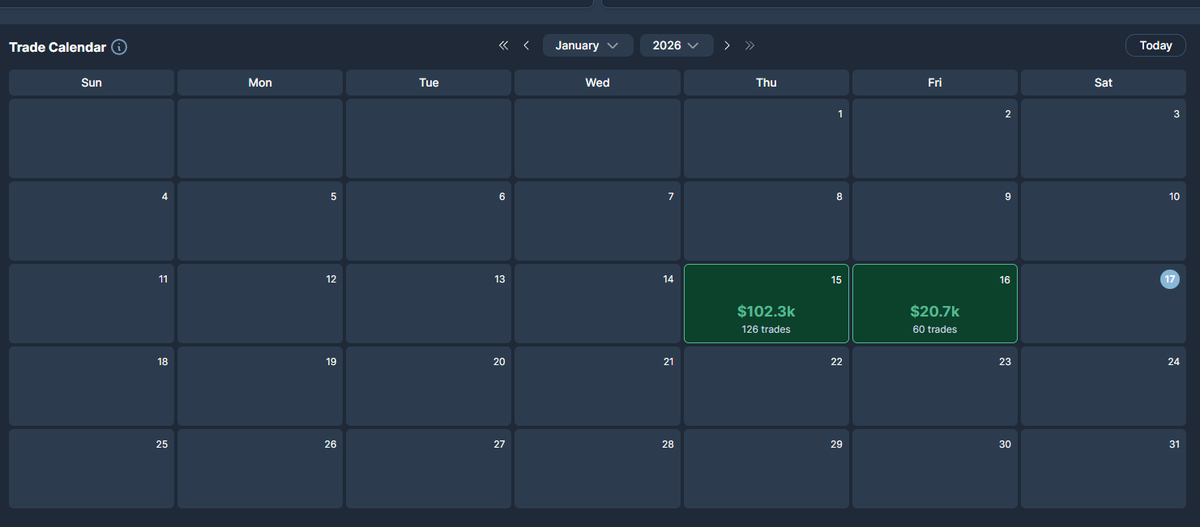Screen dimensions: 1200x527
Task: Select the January 23 day cell
Action: (935, 386)
